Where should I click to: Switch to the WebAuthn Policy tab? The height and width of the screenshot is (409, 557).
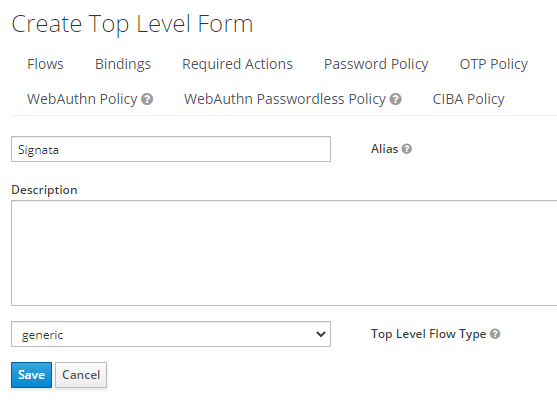coord(82,99)
